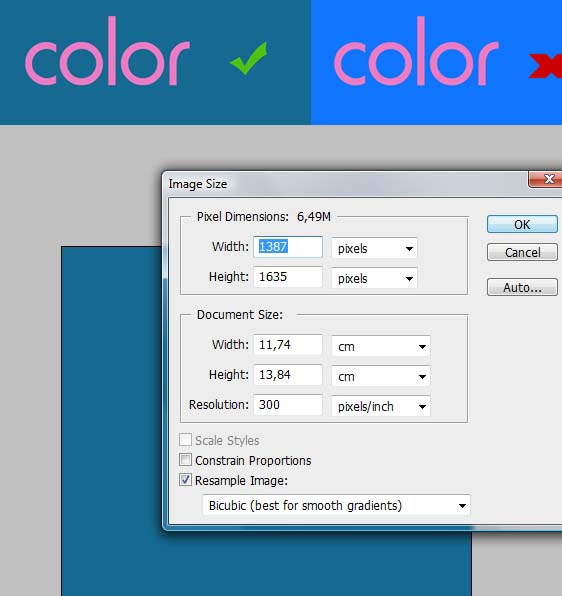This screenshot has width=562, height=596.
Task: Open pixel Width units dropdown
Action: (x=374, y=248)
